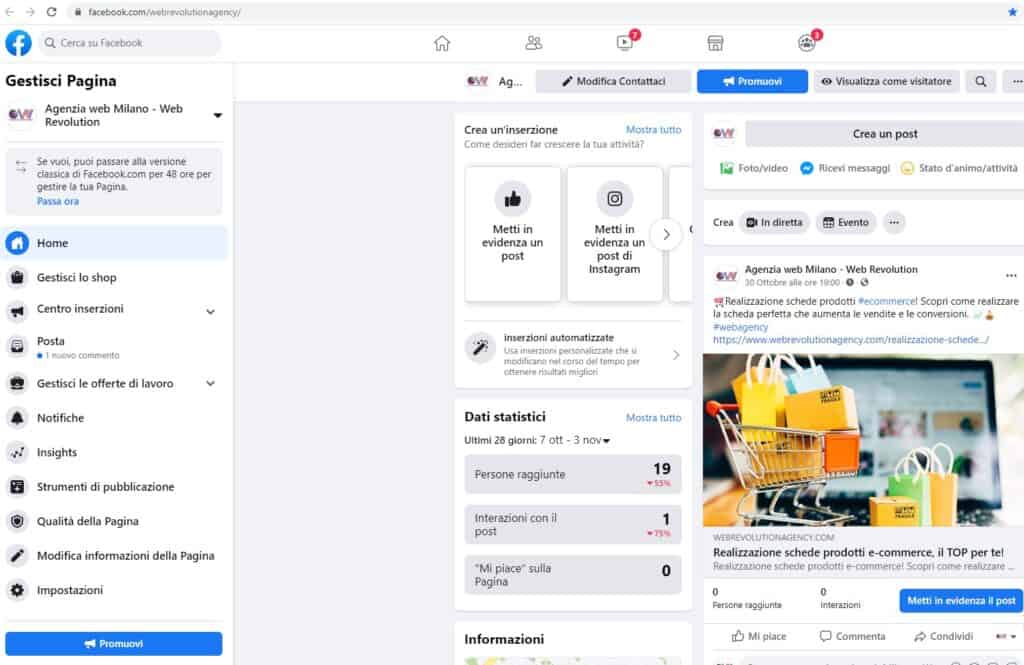Open Inserzioni automatizzate with its chevron

click(676, 355)
